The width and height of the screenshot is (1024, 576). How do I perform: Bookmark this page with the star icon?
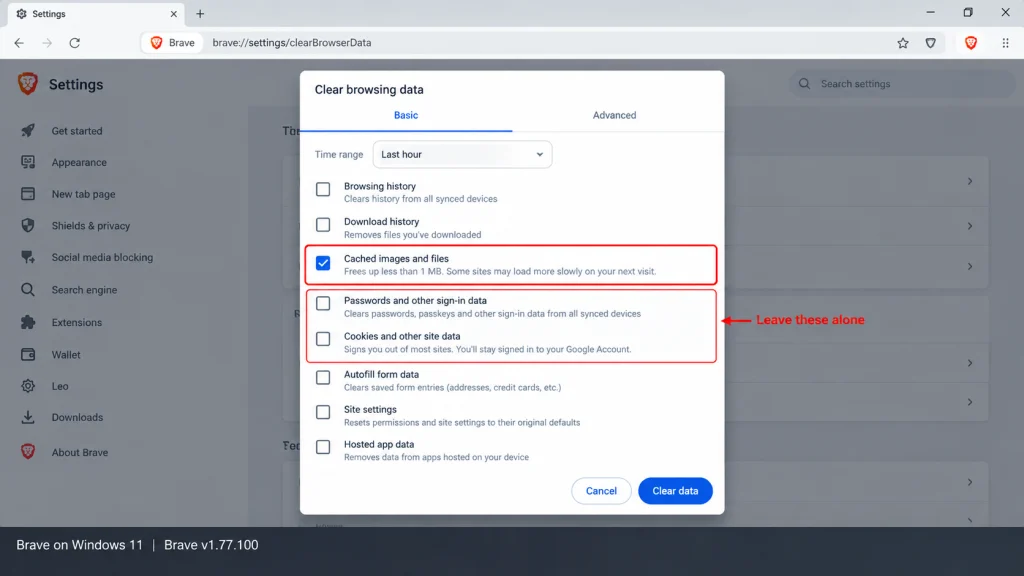tap(903, 43)
